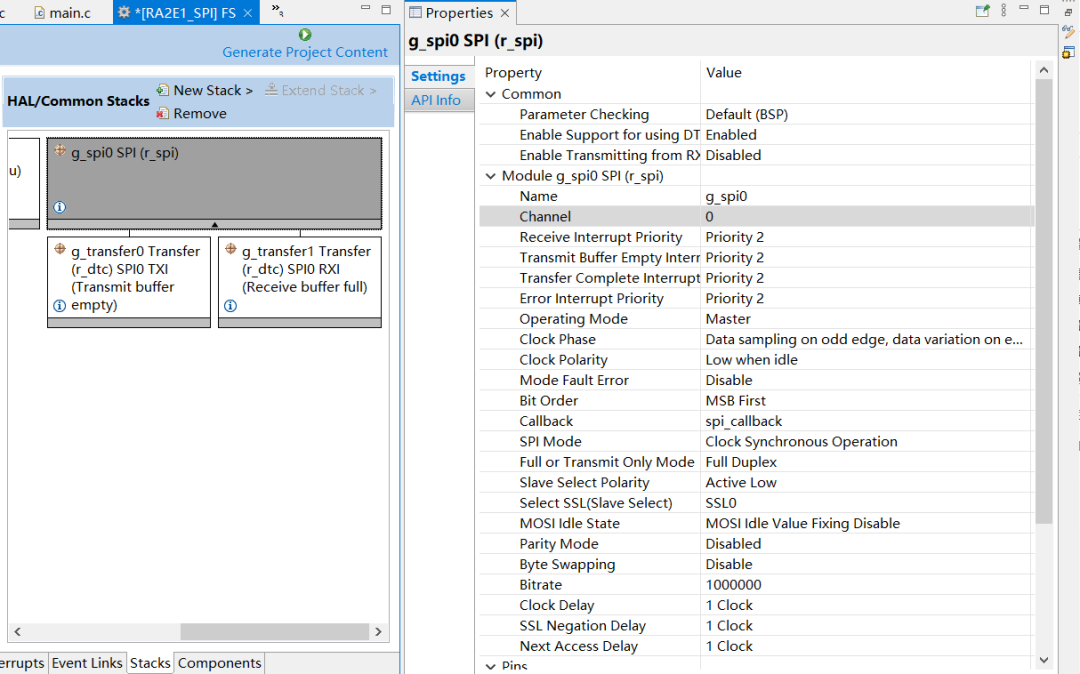Collapse the Module g_spi0 SPI group
This screenshot has height=674, width=1080.
pyautogui.click(x=491, y=176)
